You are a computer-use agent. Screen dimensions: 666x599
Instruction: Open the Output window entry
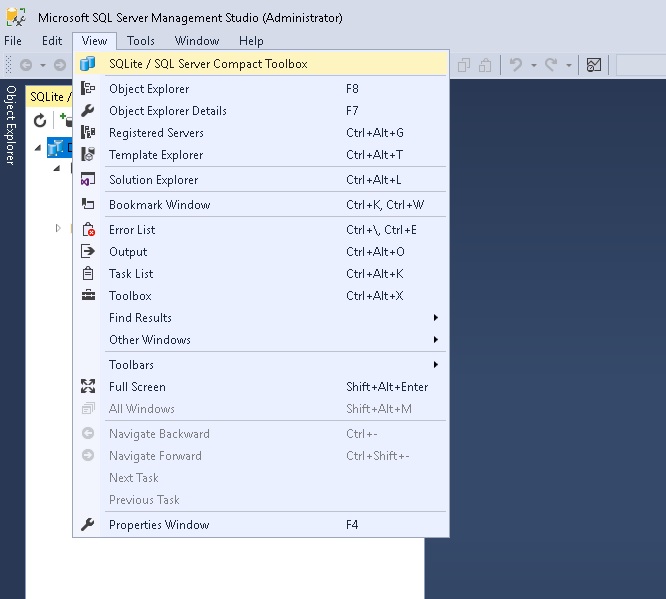261,252
